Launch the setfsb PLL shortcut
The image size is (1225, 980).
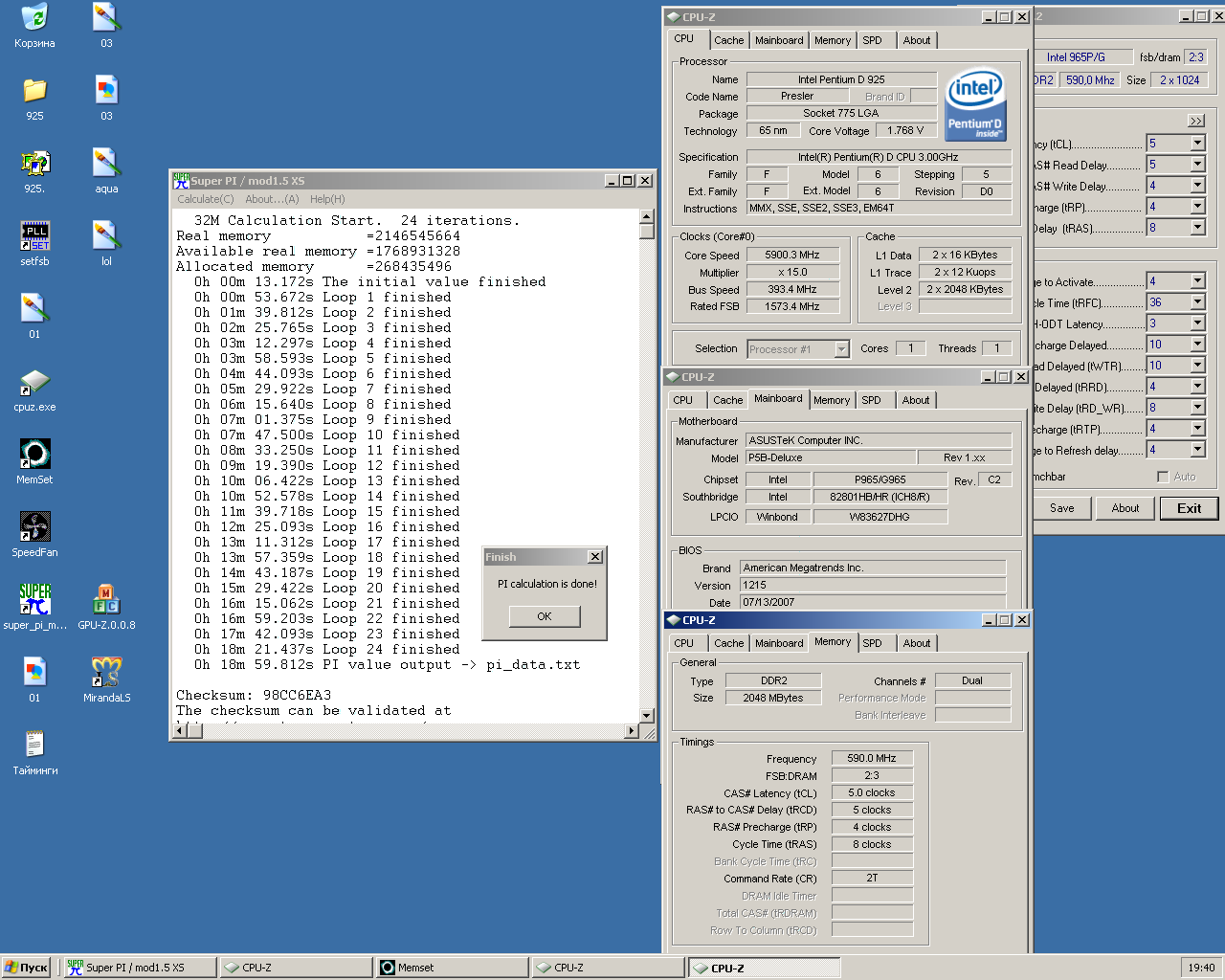pos(34,243)
